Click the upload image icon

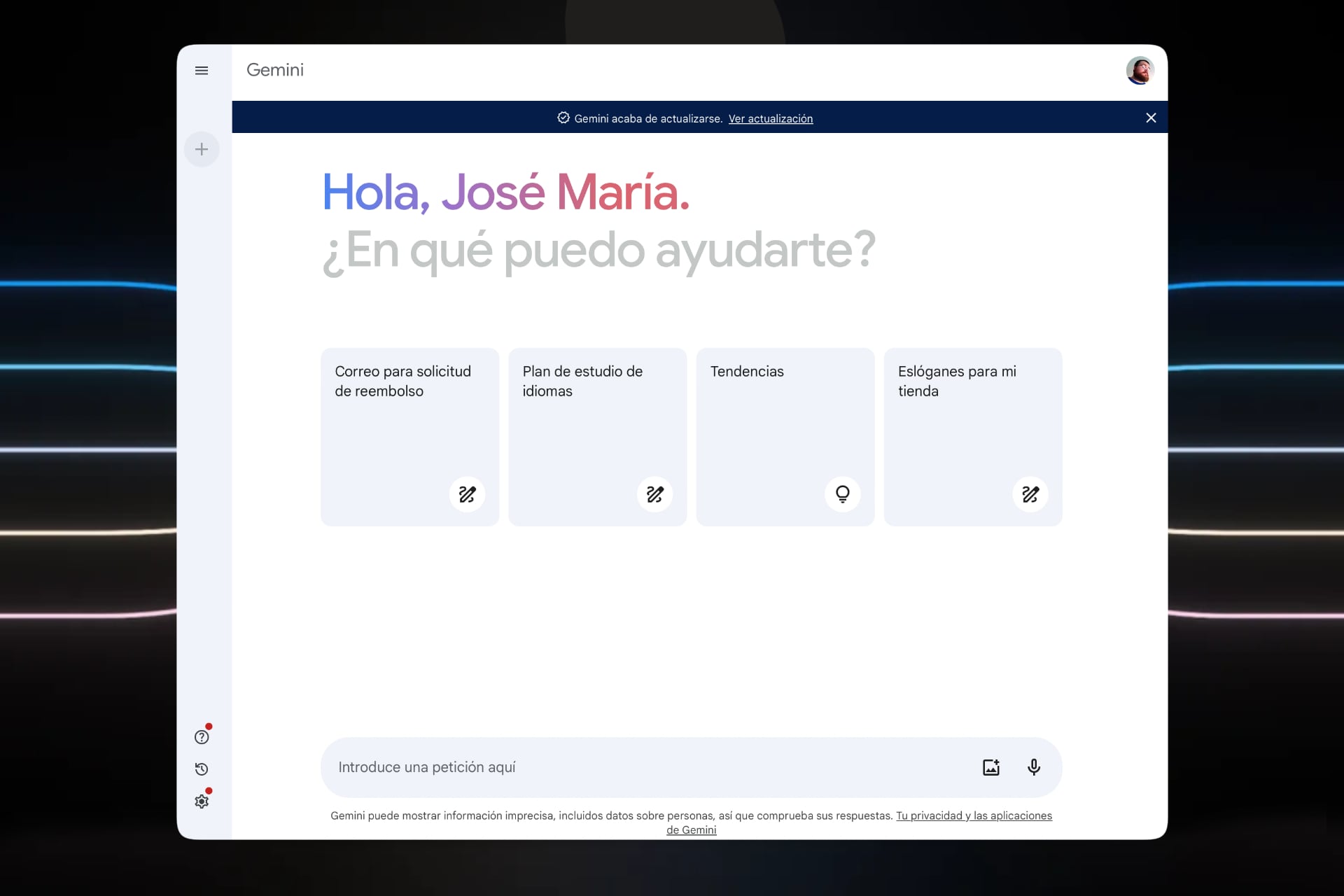coord(991,767)
